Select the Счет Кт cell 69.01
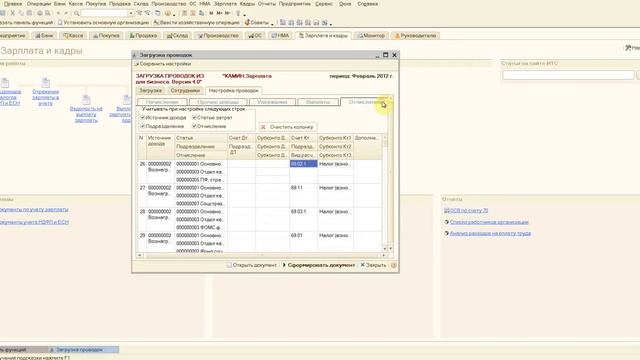 [303, 236]
